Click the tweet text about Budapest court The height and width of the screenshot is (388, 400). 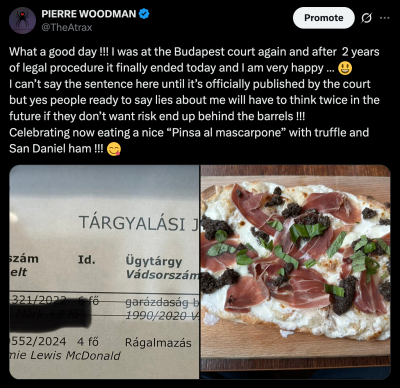194,100
